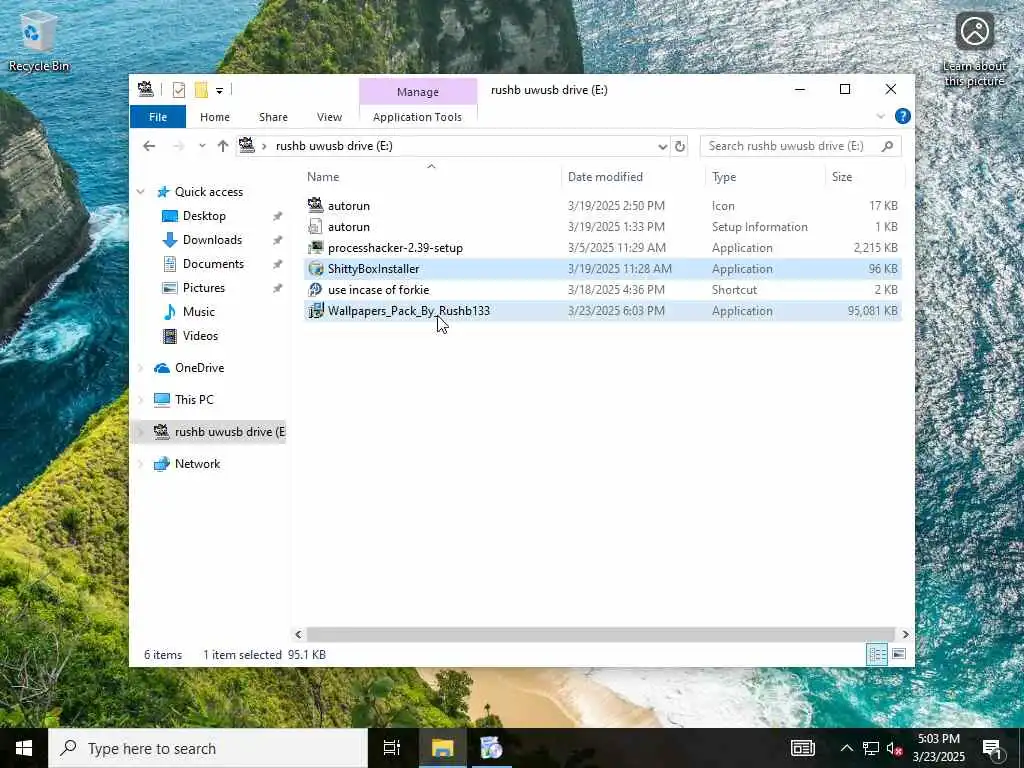
Task: Show hidden system tray icons
Action: point(846,748)
